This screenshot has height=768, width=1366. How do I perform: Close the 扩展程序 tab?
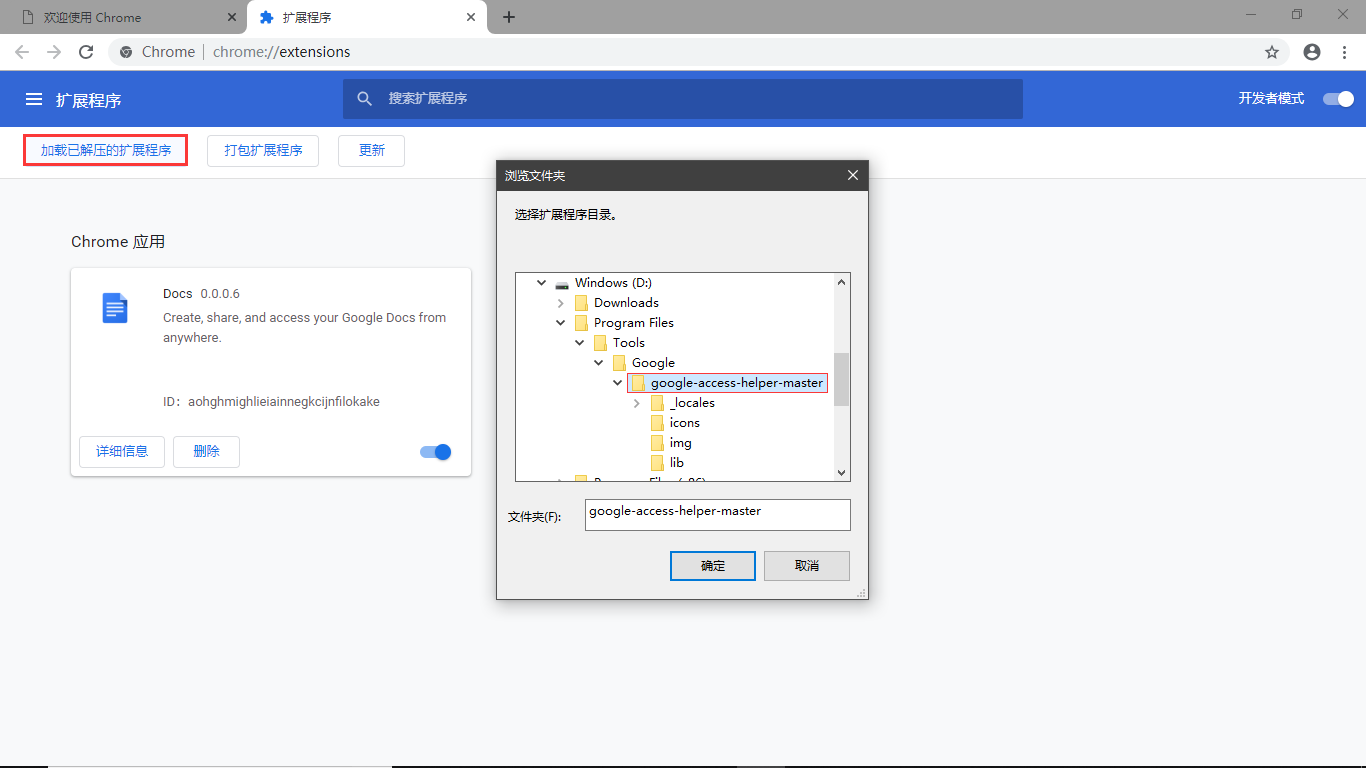tap(471, 17)
